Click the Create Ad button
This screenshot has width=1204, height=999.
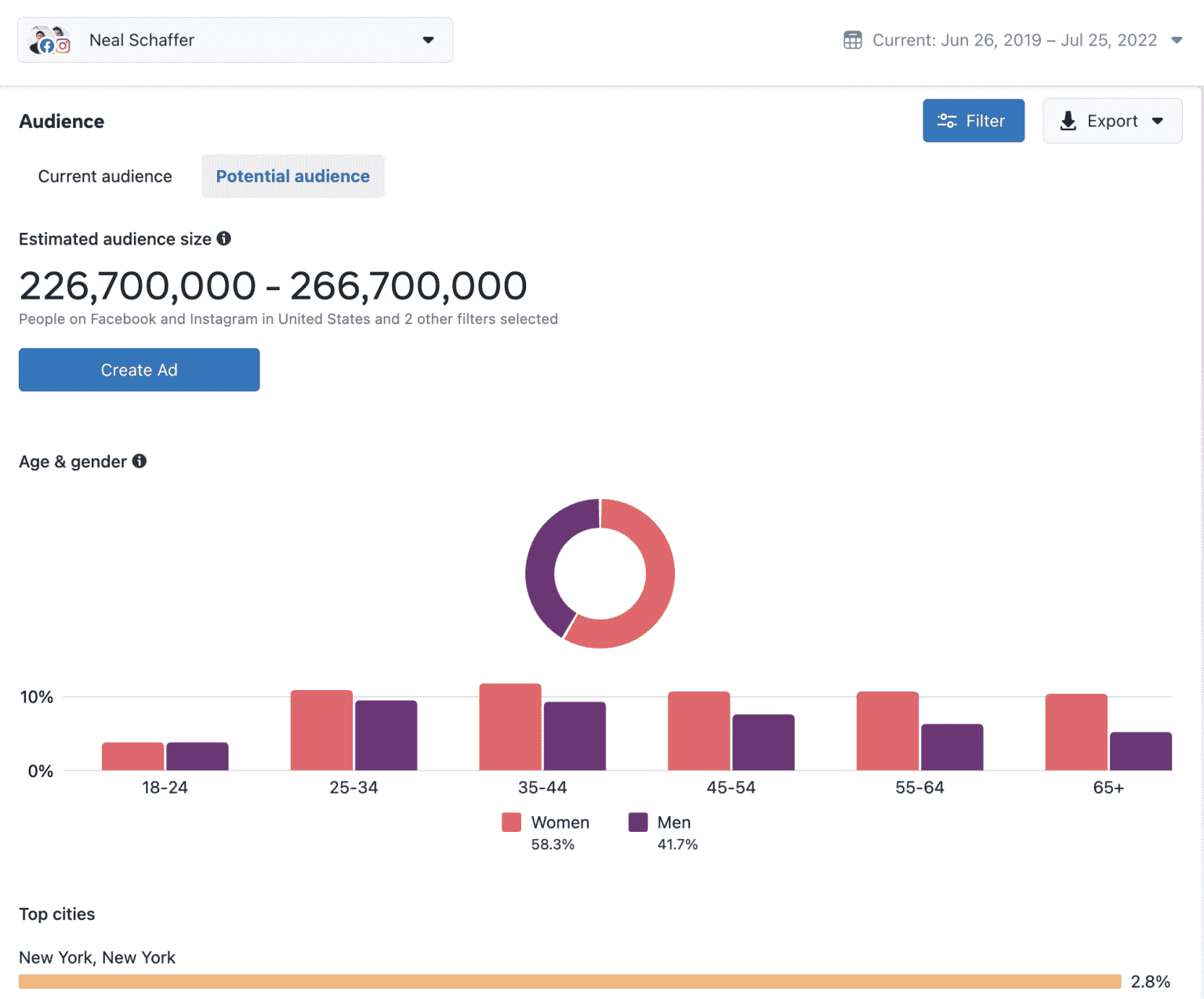click(139, 369)
